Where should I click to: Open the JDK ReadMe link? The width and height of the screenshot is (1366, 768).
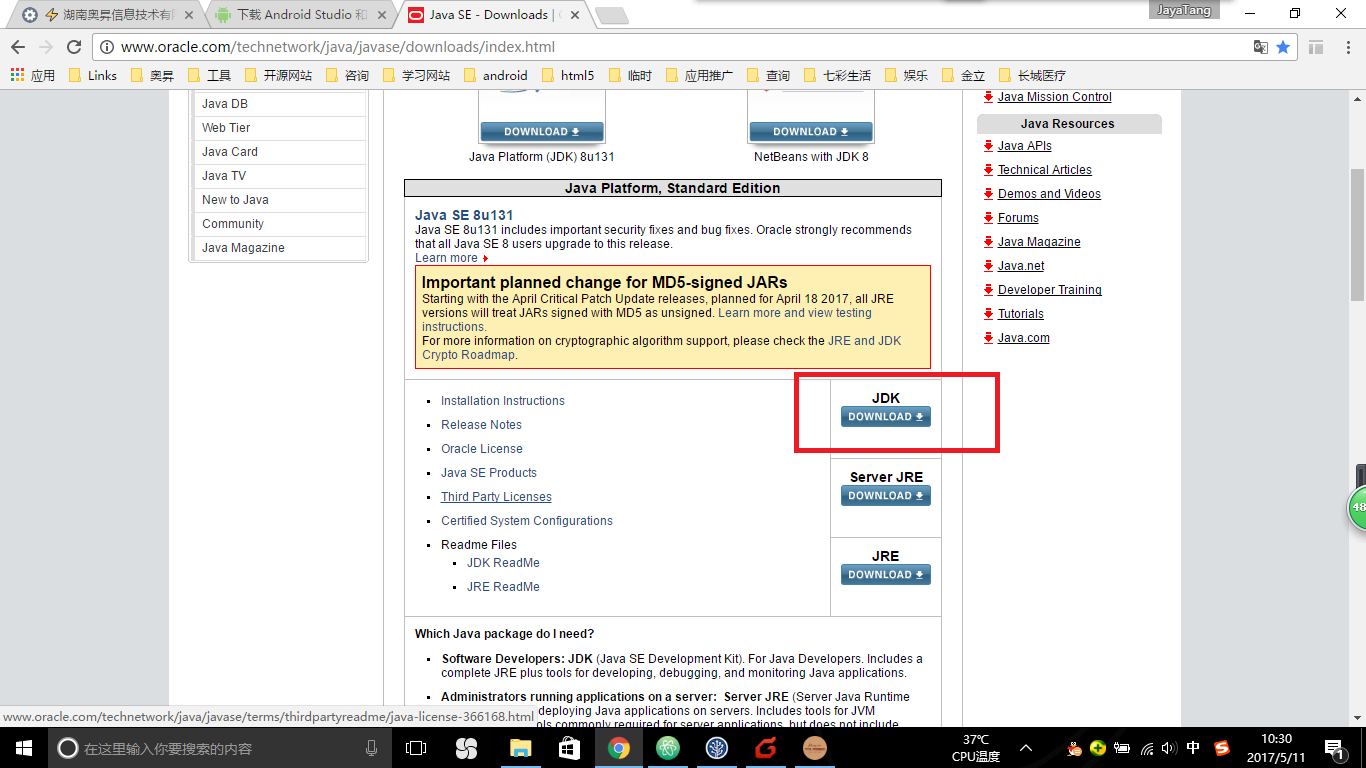[x=503, y=563]
